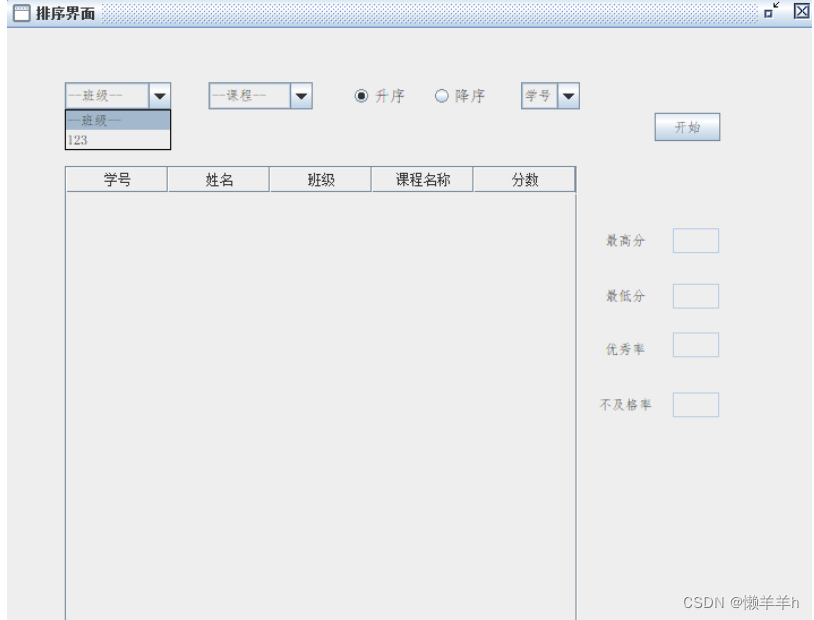814x620 pixels.
Task: Select the 升序 radio button
Action: click(361, 96)
